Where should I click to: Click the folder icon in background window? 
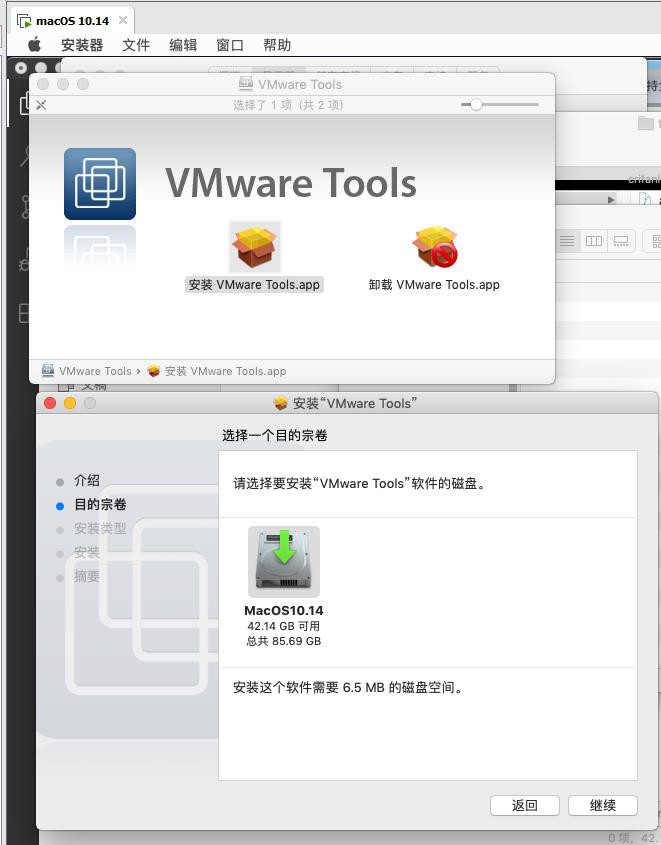point(645,123)
